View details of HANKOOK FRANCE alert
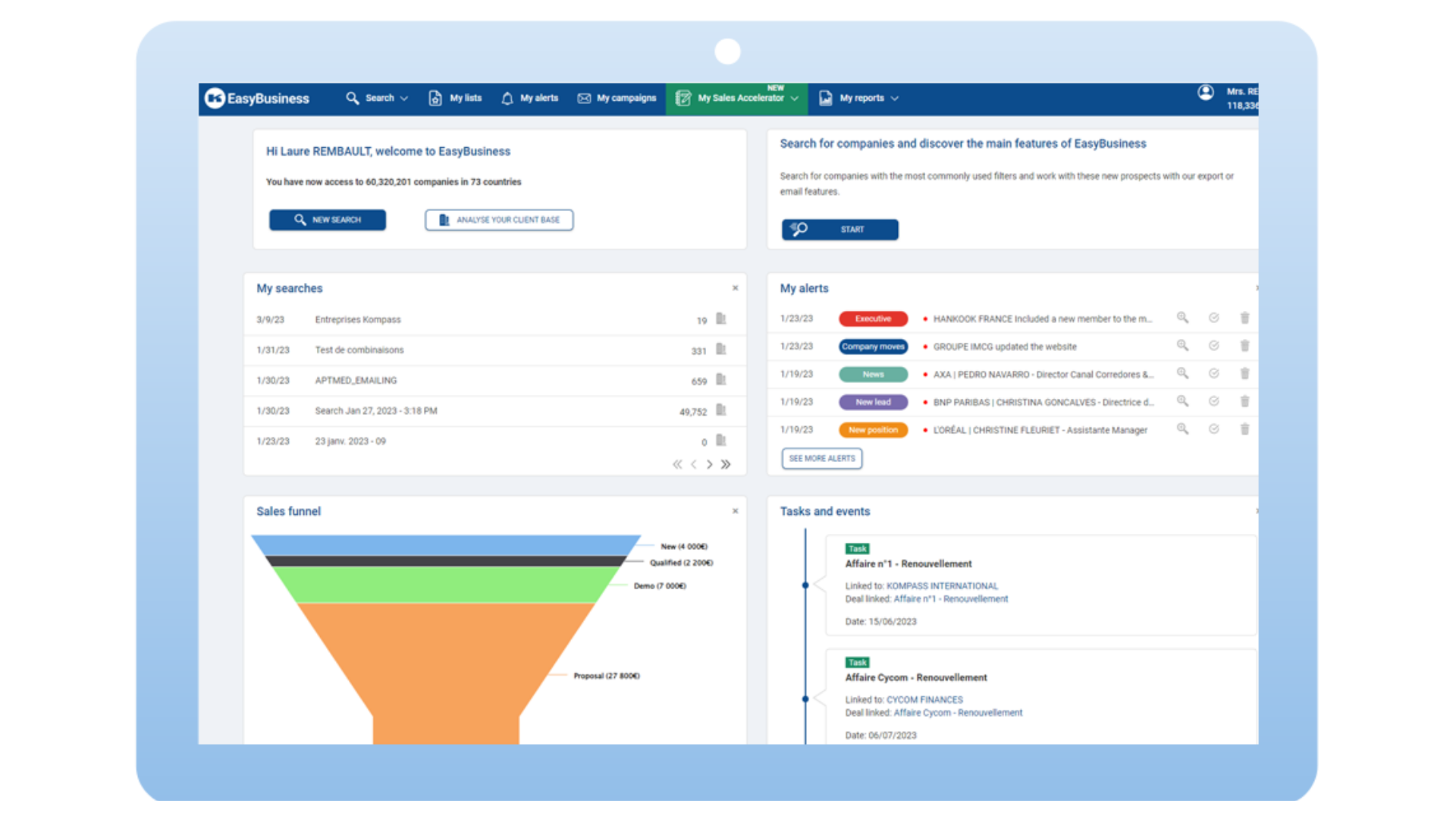 click(1182, 318)
